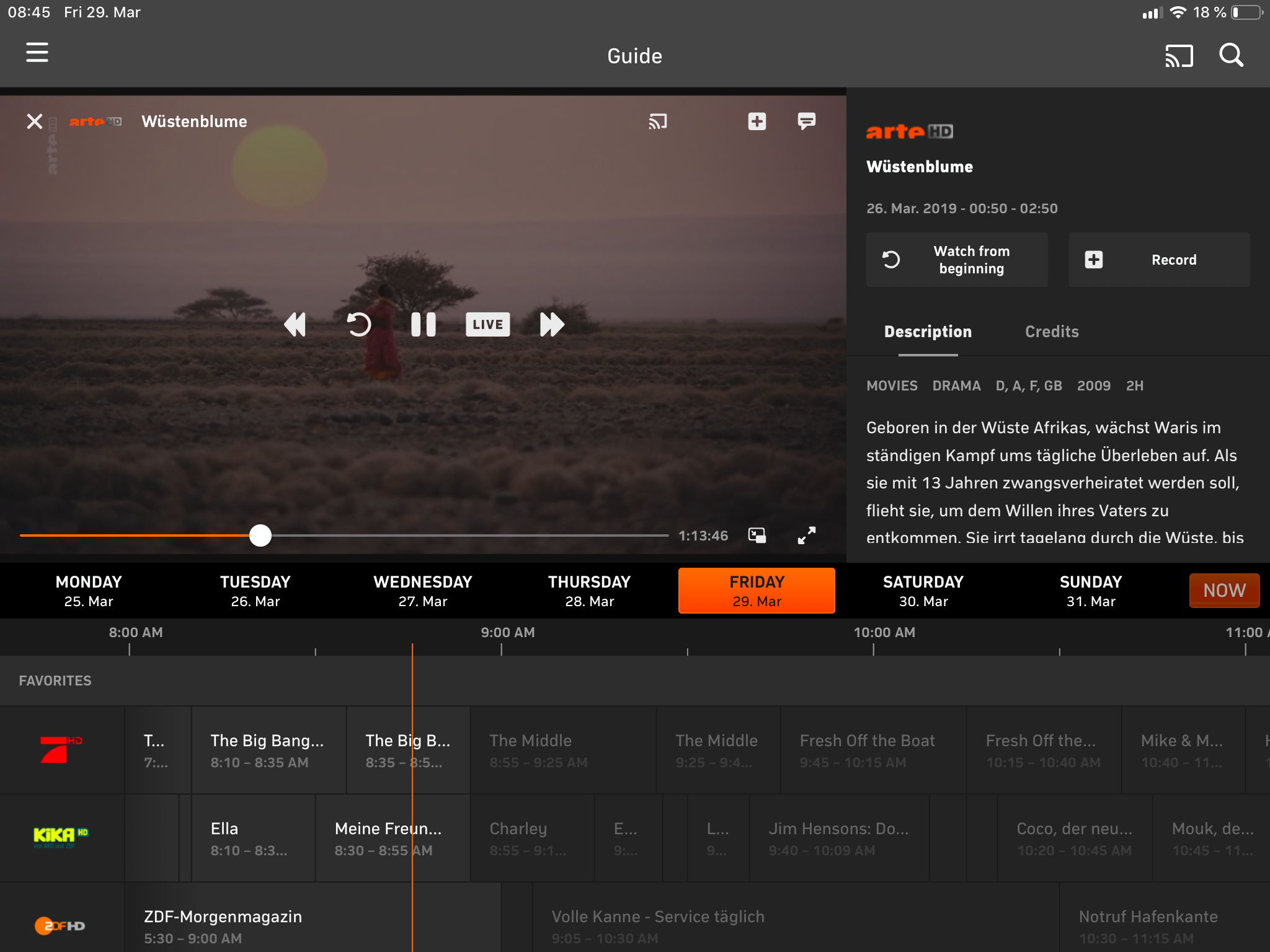This screenshot has height=952, width=1270.
Task: Open Ella programme on KiKA
Action: [x=254, y=839]
